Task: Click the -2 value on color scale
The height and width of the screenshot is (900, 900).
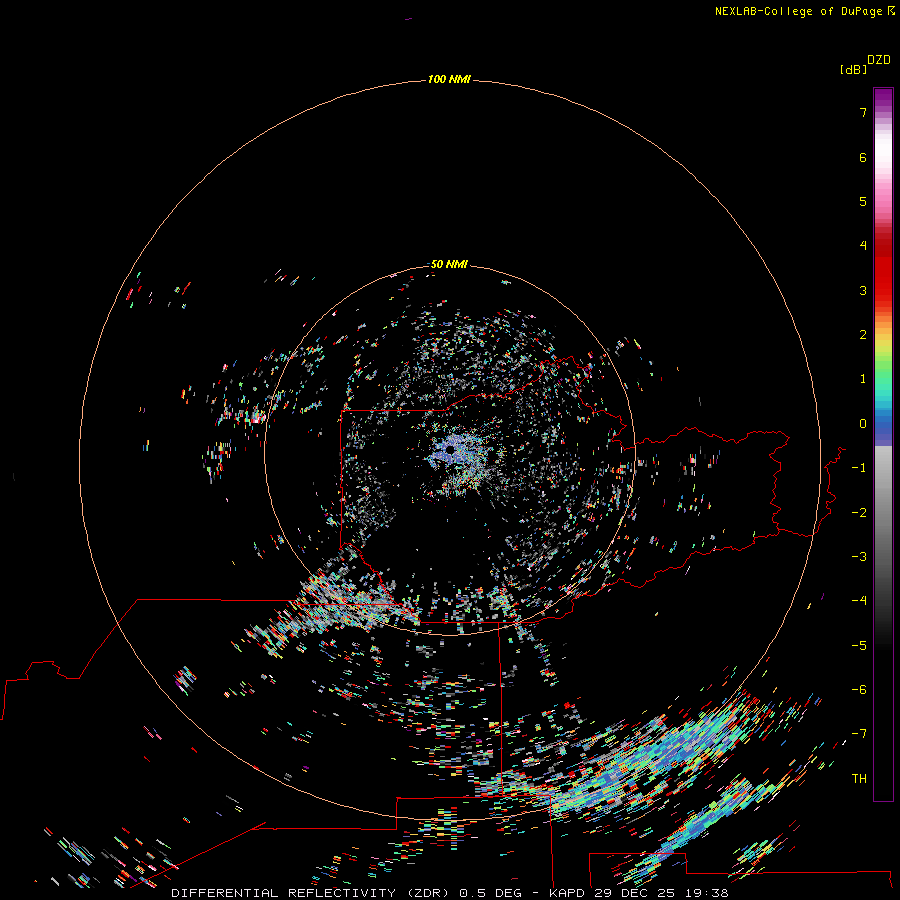Action: [859, 512]
